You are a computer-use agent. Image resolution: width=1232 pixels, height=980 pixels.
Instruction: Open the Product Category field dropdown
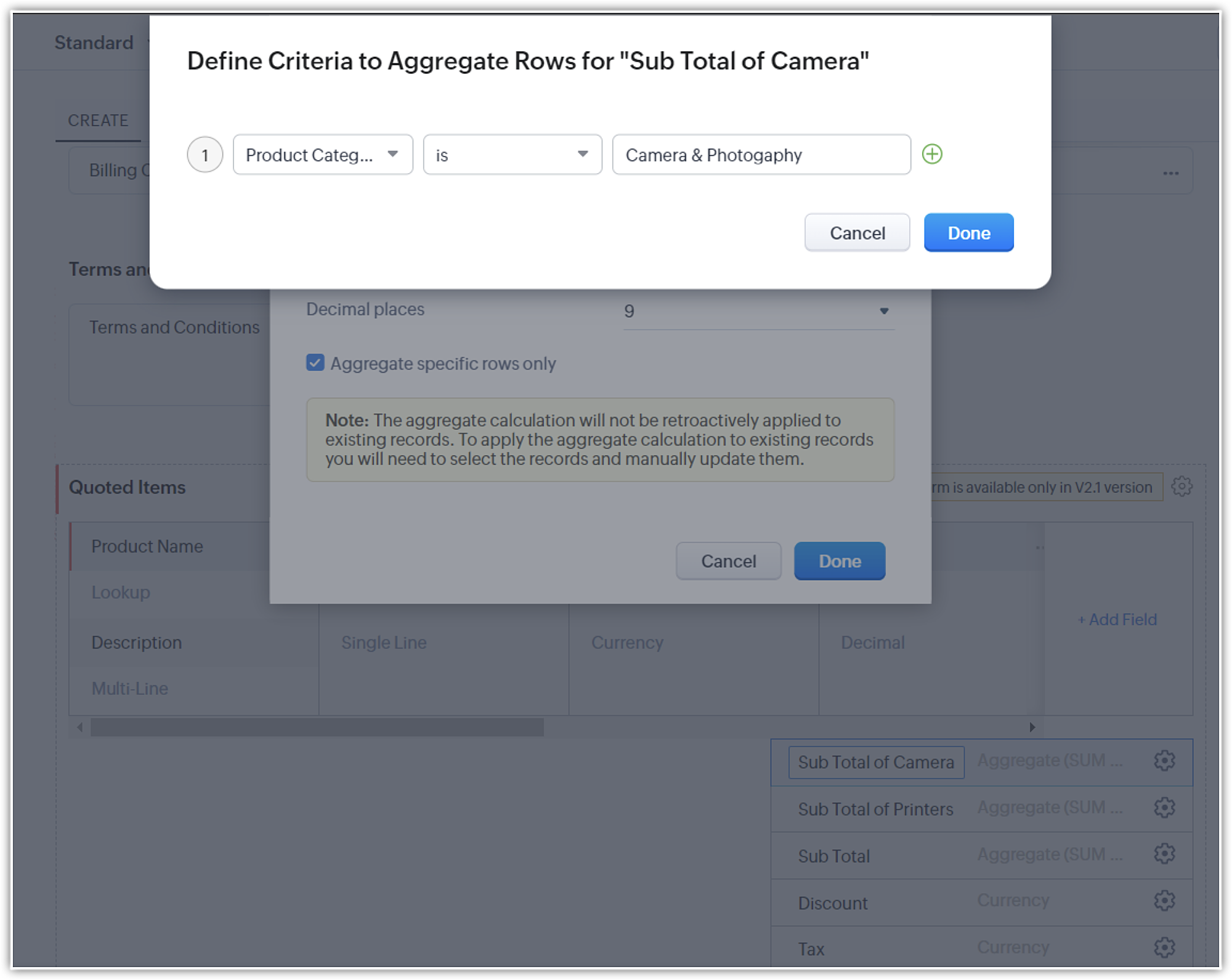point(323,155)
